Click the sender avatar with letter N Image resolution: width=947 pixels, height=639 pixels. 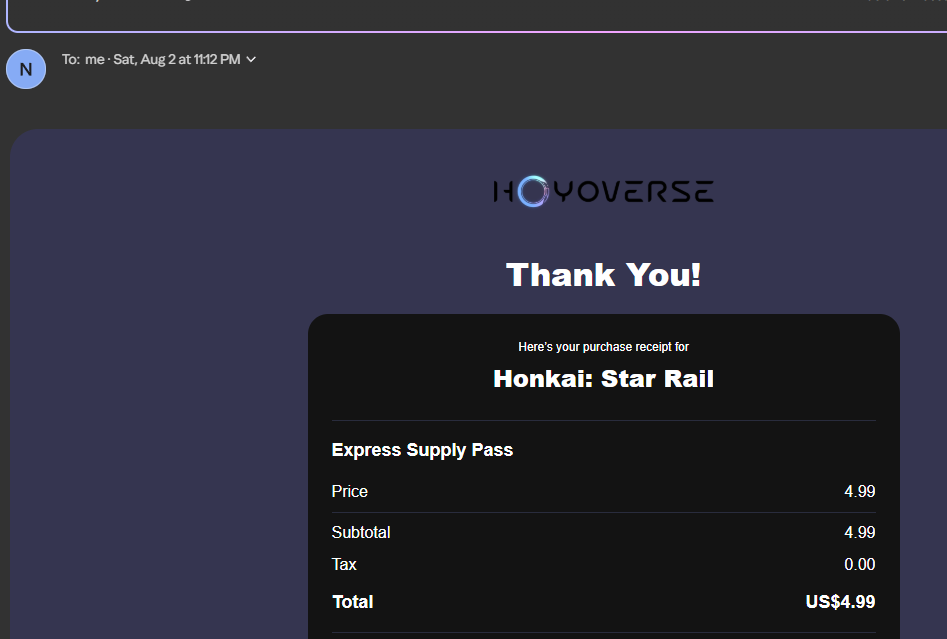[26, 69]
